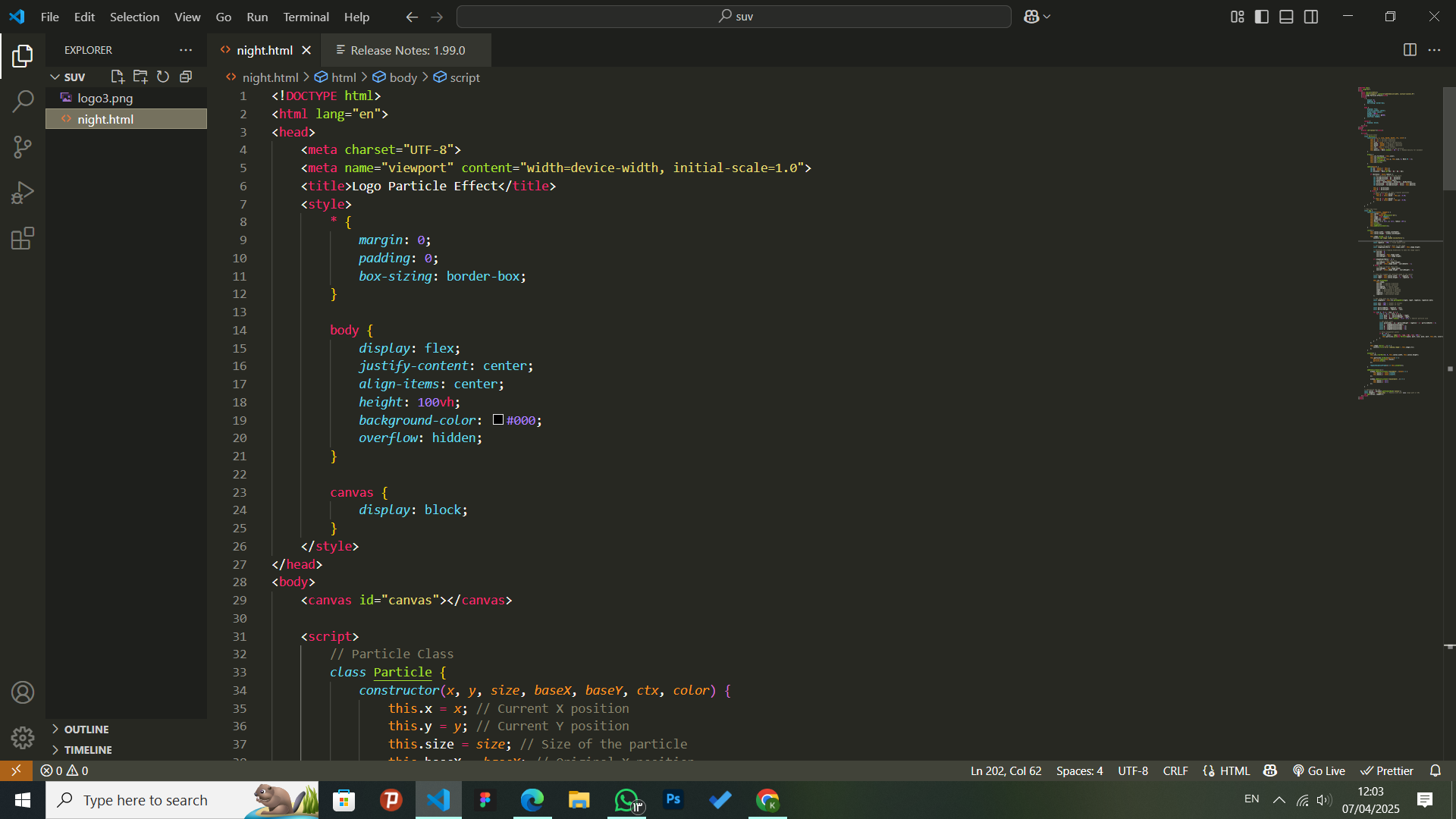1456x819 pixels.
Task: Expand the OUTLINE section
Action: tap(86, 729)
